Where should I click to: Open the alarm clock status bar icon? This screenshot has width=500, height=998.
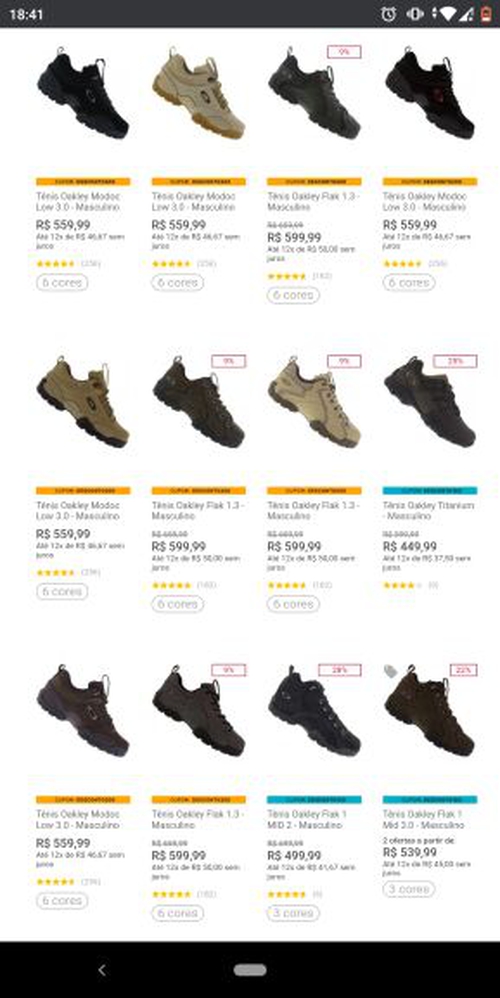[x=389, y=13]
